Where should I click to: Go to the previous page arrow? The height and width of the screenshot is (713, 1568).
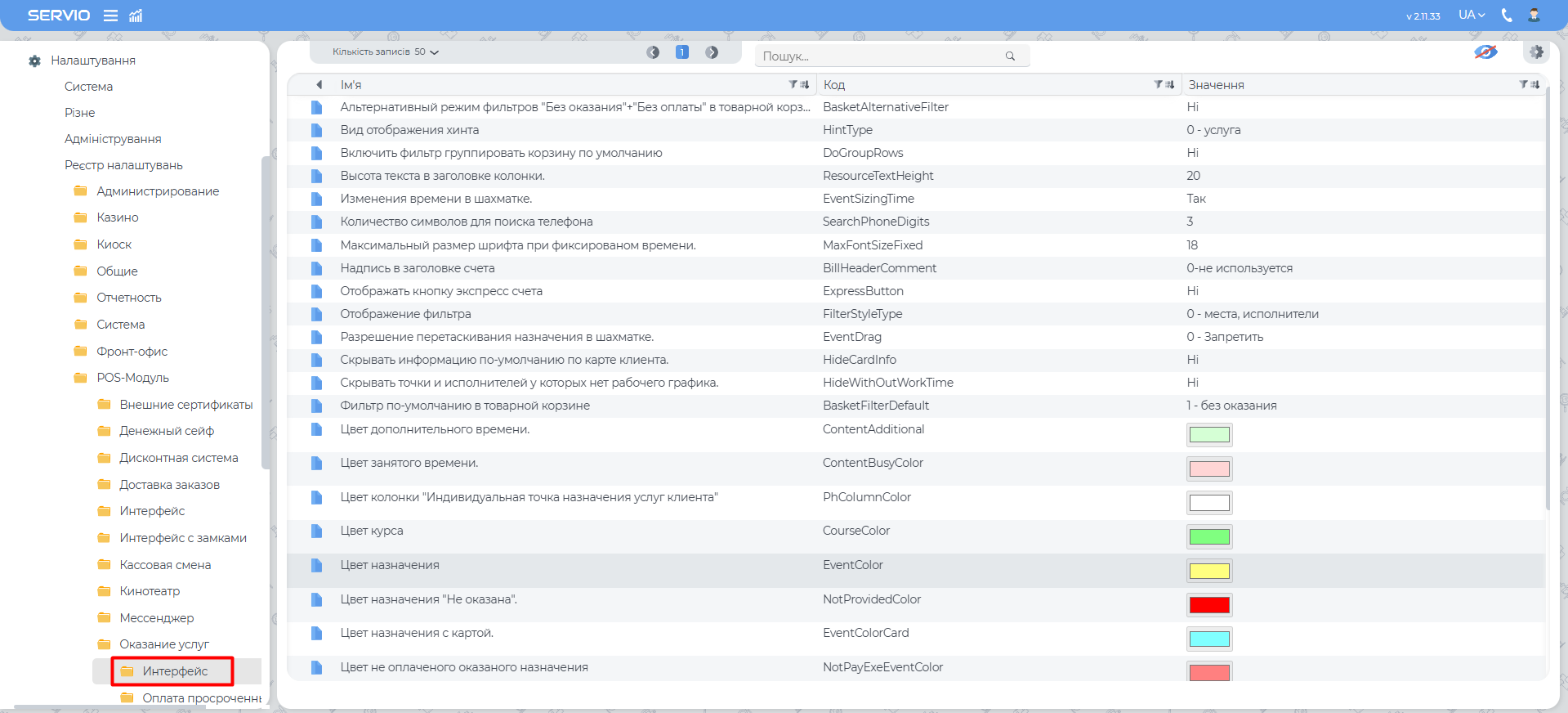[653, 52]
